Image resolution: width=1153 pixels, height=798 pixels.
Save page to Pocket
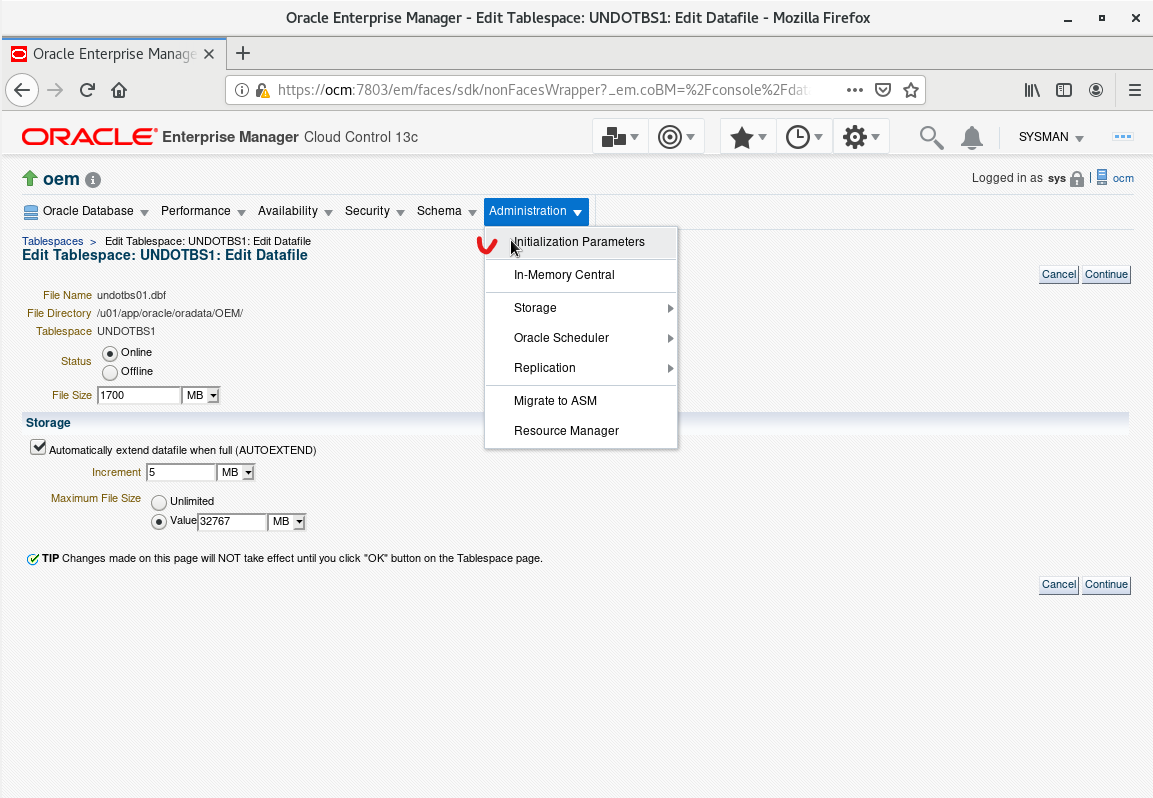click(883, 90)
